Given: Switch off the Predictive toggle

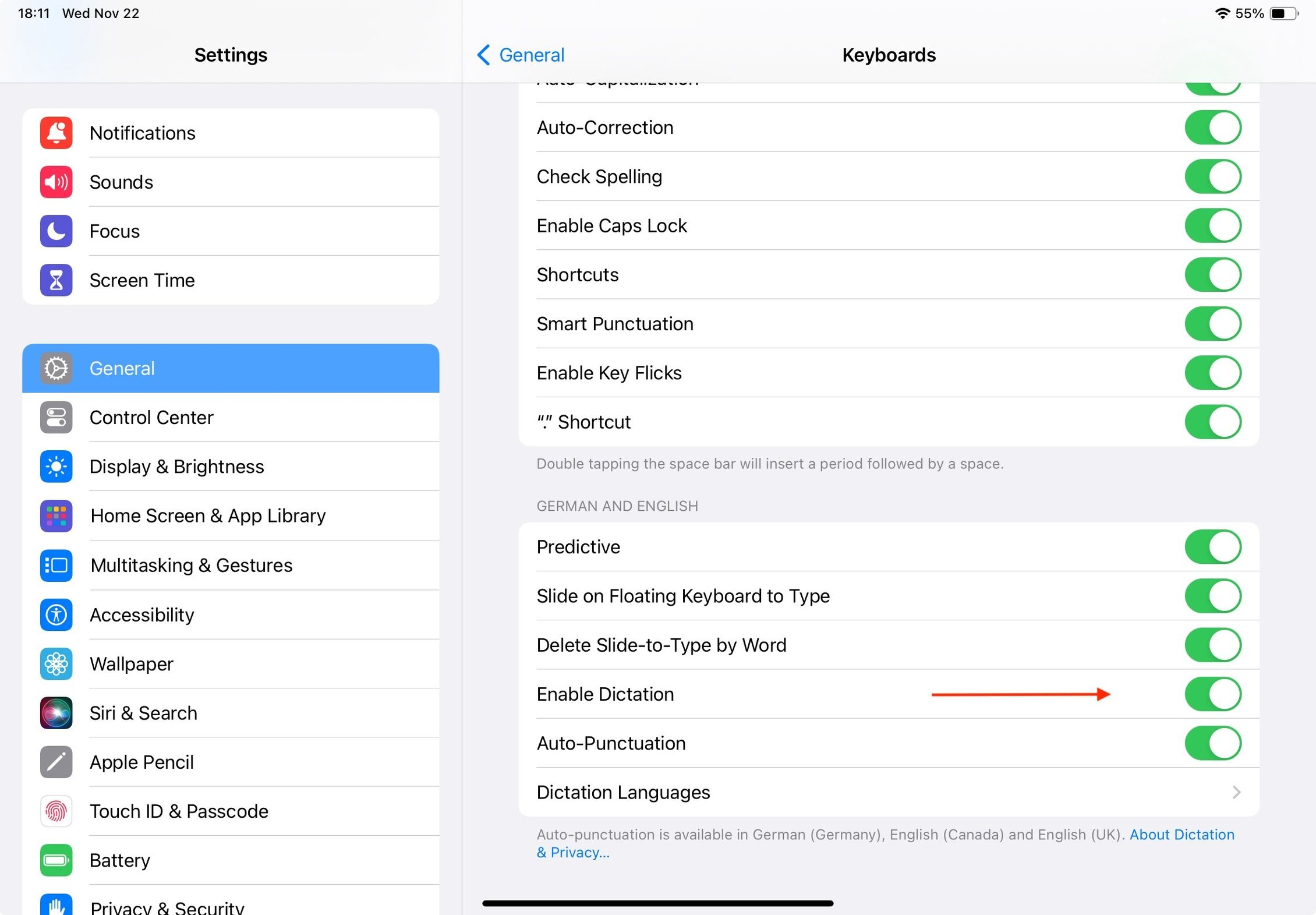Looking at the screenshot, I should pyautogui.click(x=1212, y=547).
